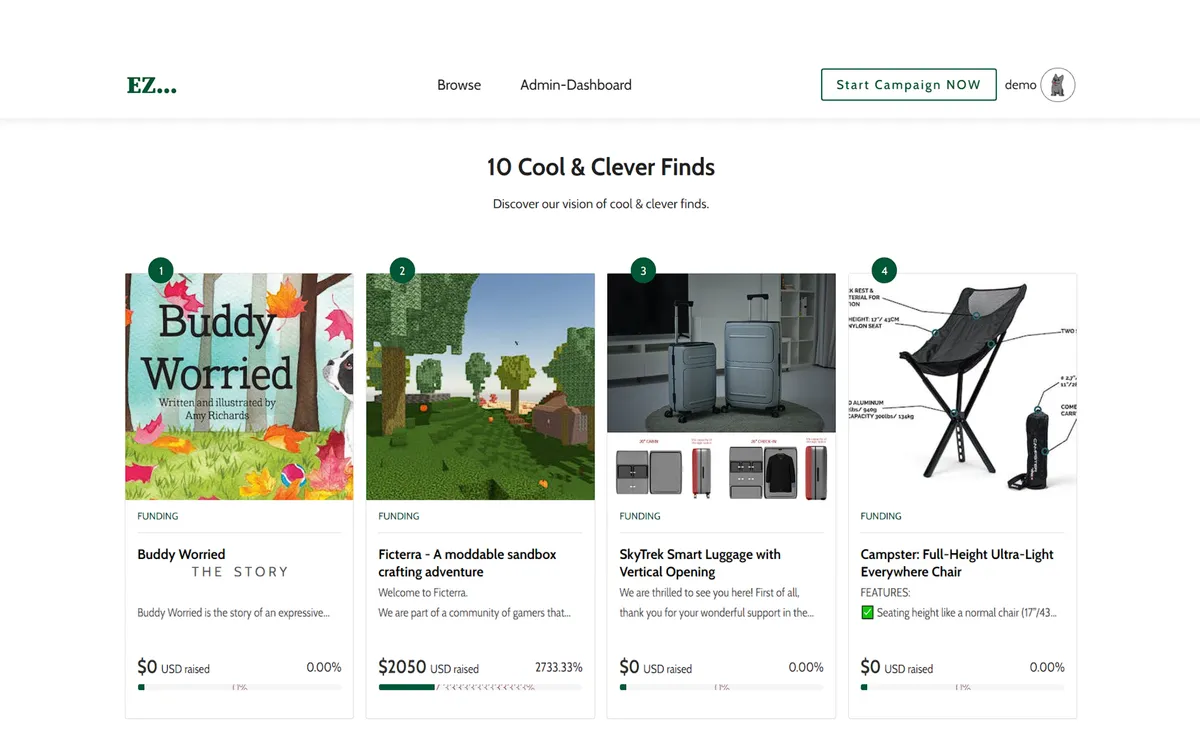1200x750 pixels.
Task: Click the Buddy Worried funding progress bar
Action: click(x=239, y=687)
